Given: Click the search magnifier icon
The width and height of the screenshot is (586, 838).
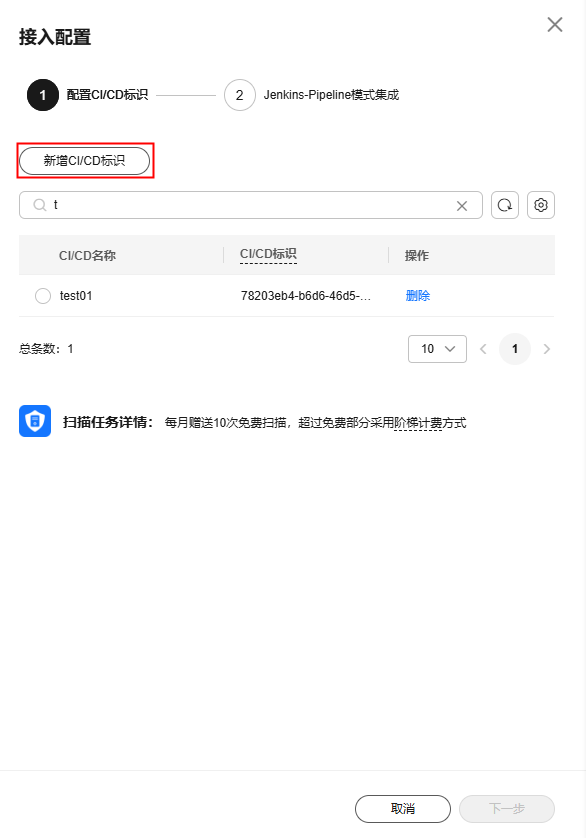Looking at the screenshot, I should [x=40, y=205].
